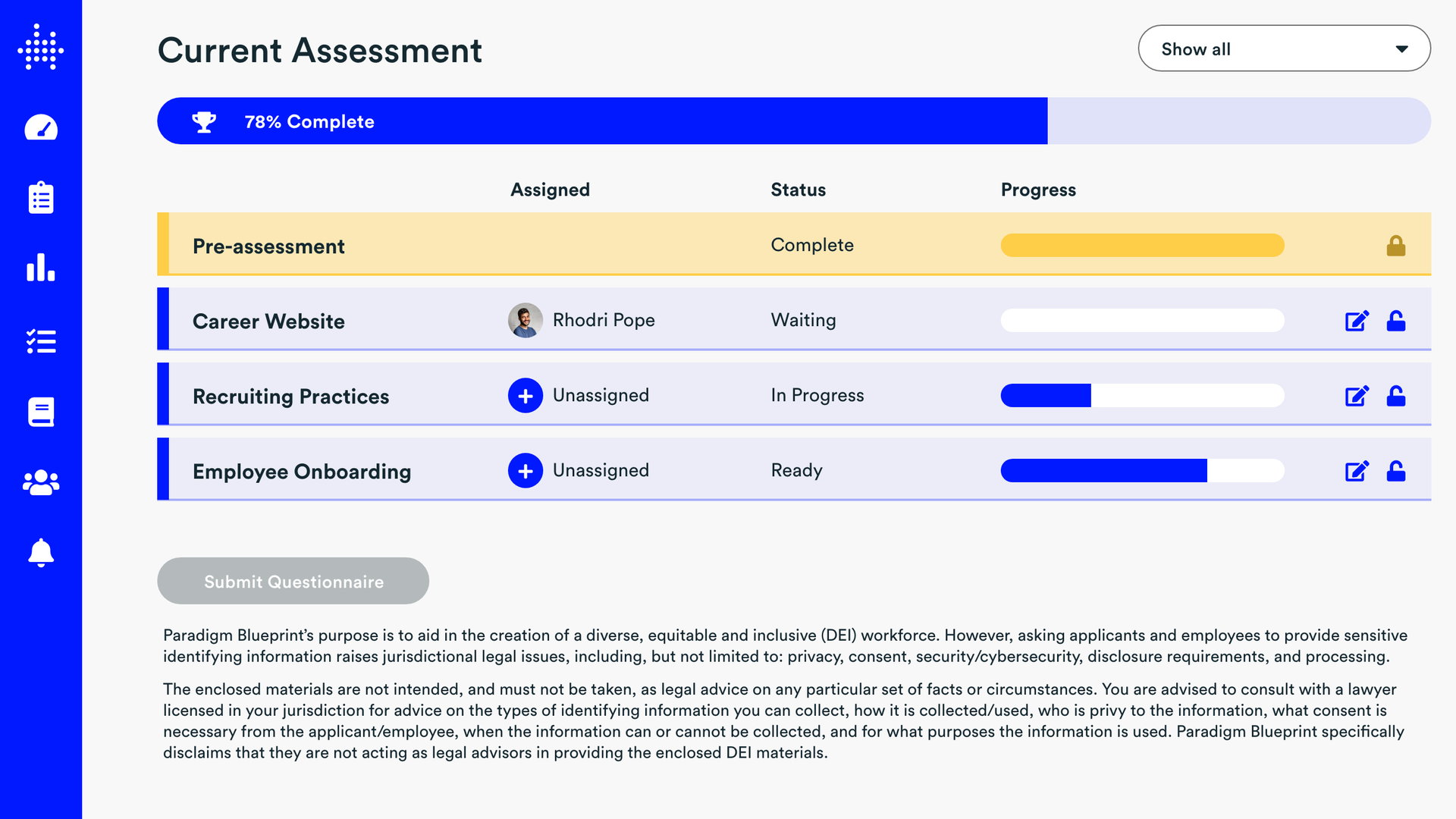Viewport: 1456px width, 819px height.
Task: Edit the Recruiting Practices section
Action: point(1357,396)
